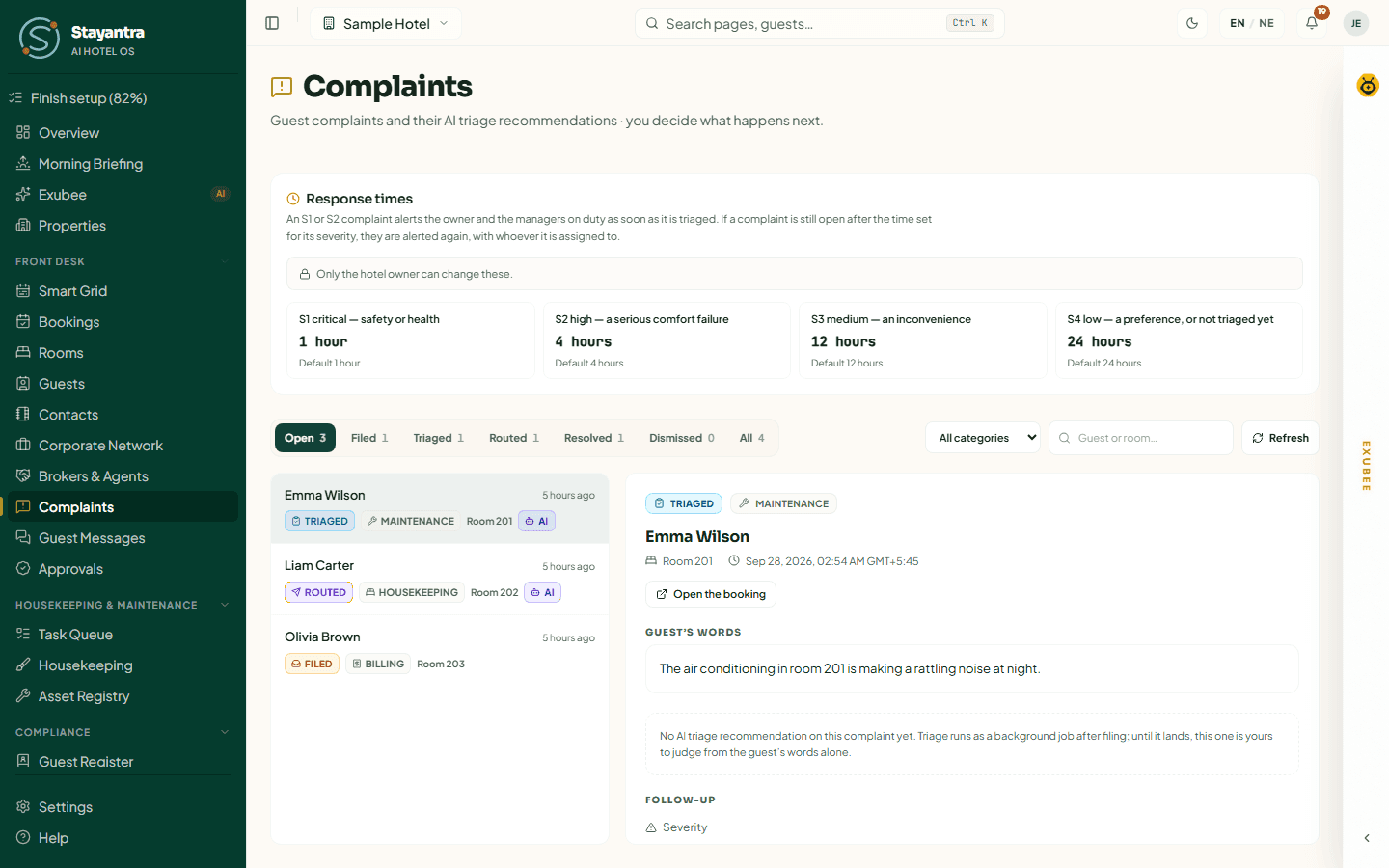
Task: Open Olivia Brown's complaint
Action: click(440, 651)
